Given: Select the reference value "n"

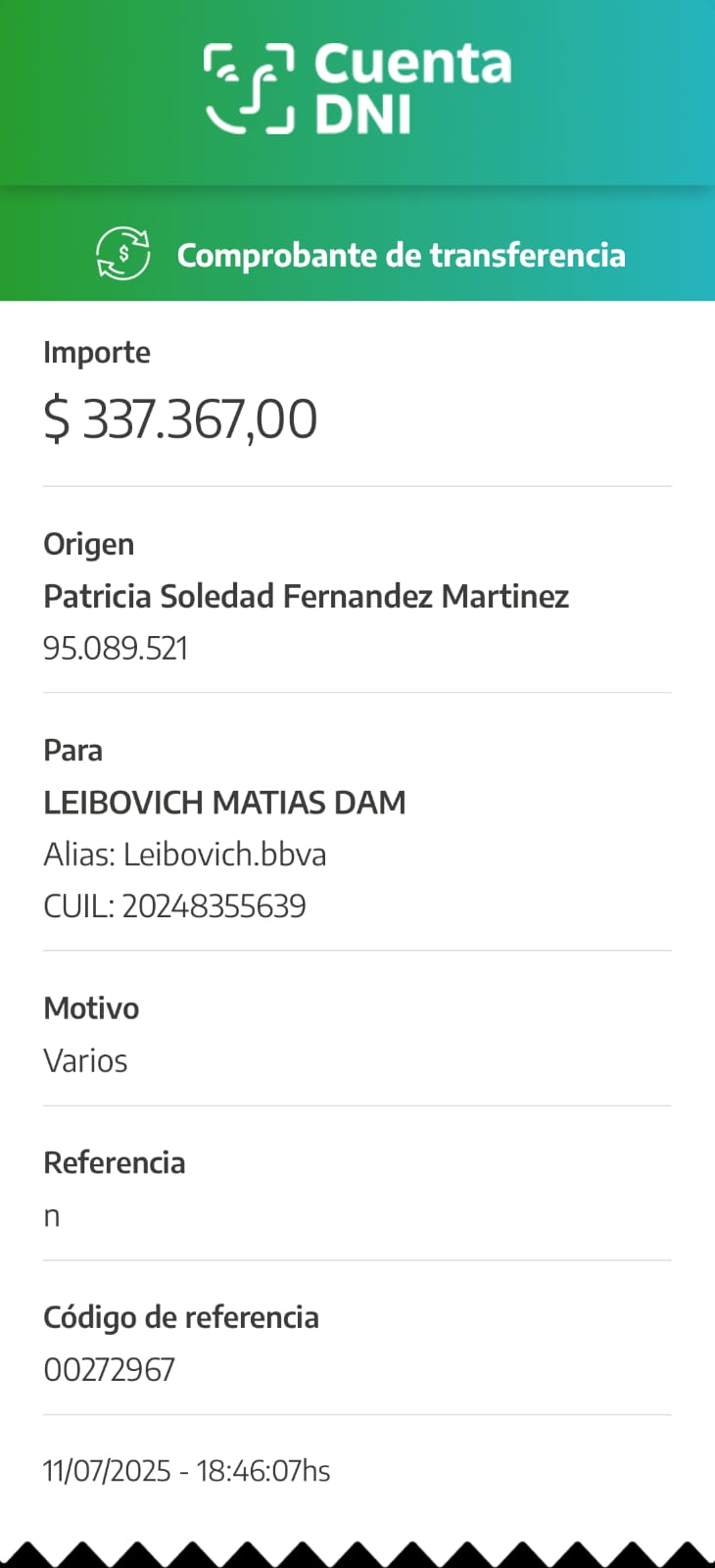Looking at the screenshot, I should (52, 1216).
